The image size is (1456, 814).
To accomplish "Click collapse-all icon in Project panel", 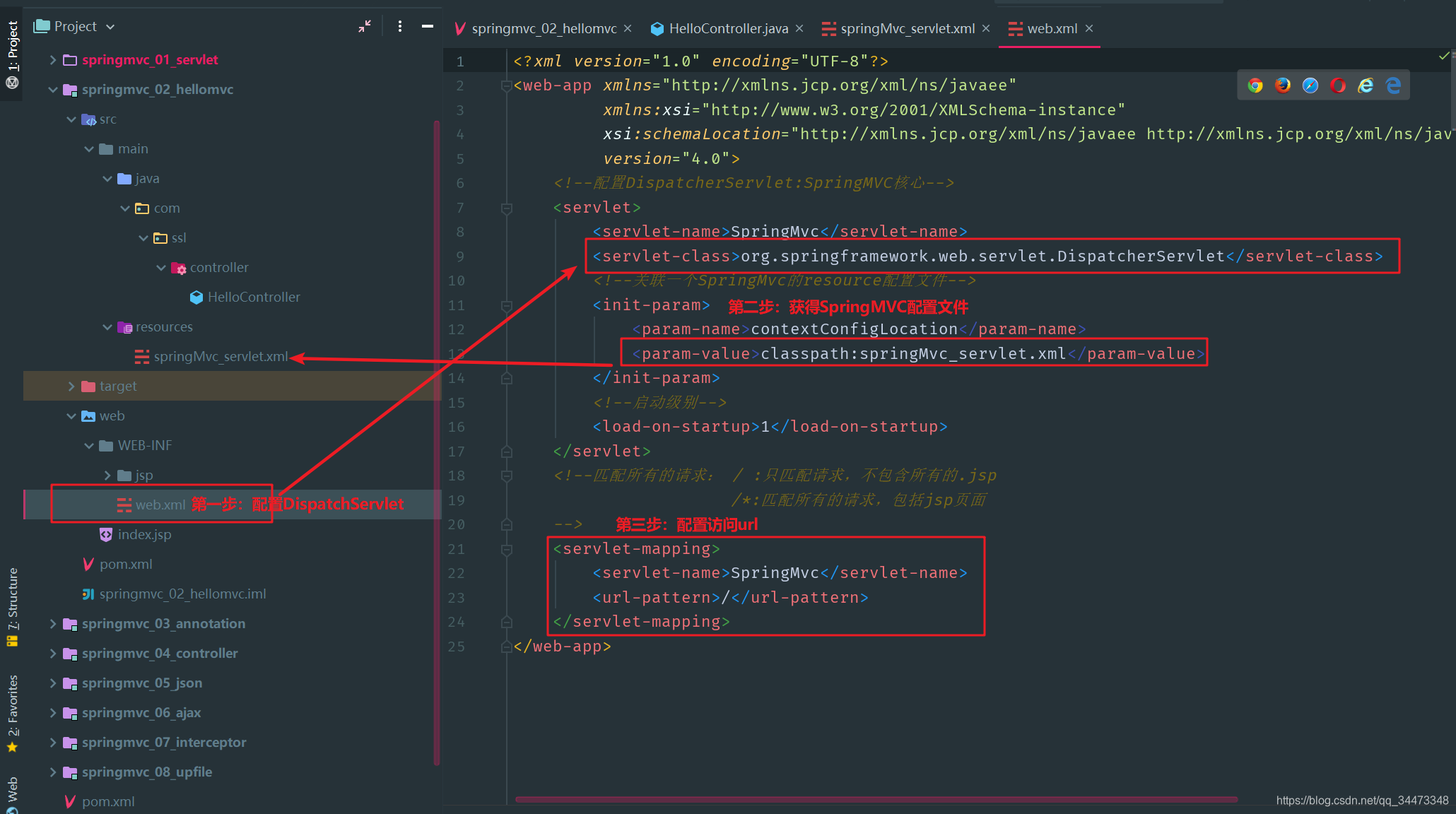I will (x=365, y=26).
